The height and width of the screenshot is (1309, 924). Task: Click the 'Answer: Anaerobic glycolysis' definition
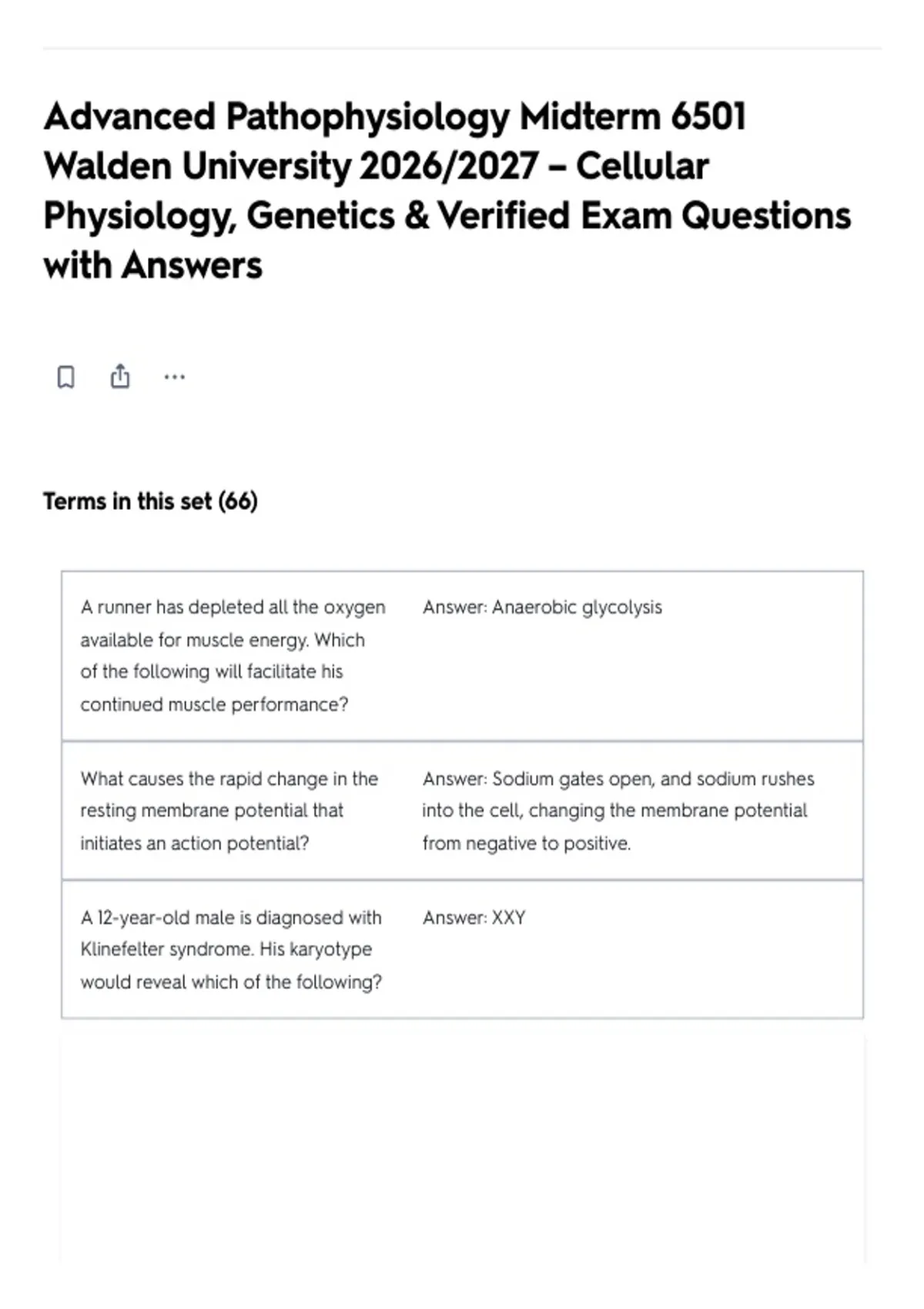tap(542, 608)
